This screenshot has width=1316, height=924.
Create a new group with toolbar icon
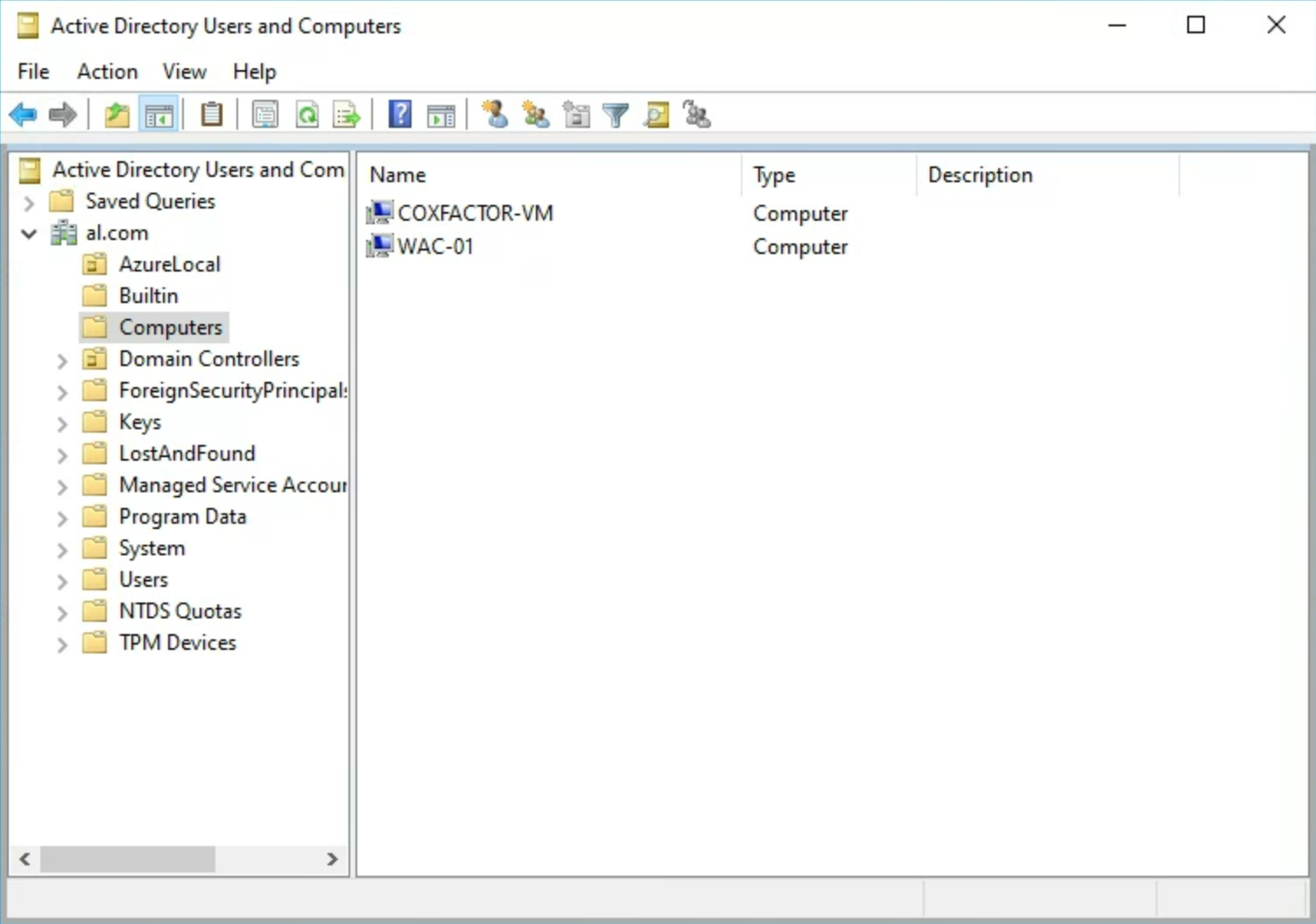pyautogui.click(x=535, y=115)
